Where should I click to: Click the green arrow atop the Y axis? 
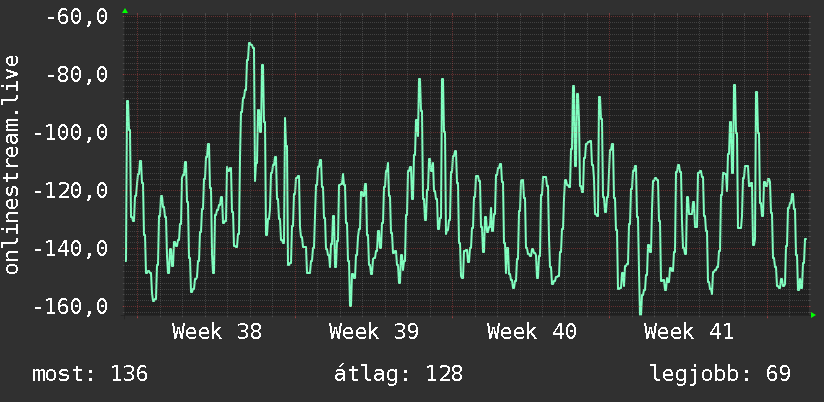click(x=125, y=11)
